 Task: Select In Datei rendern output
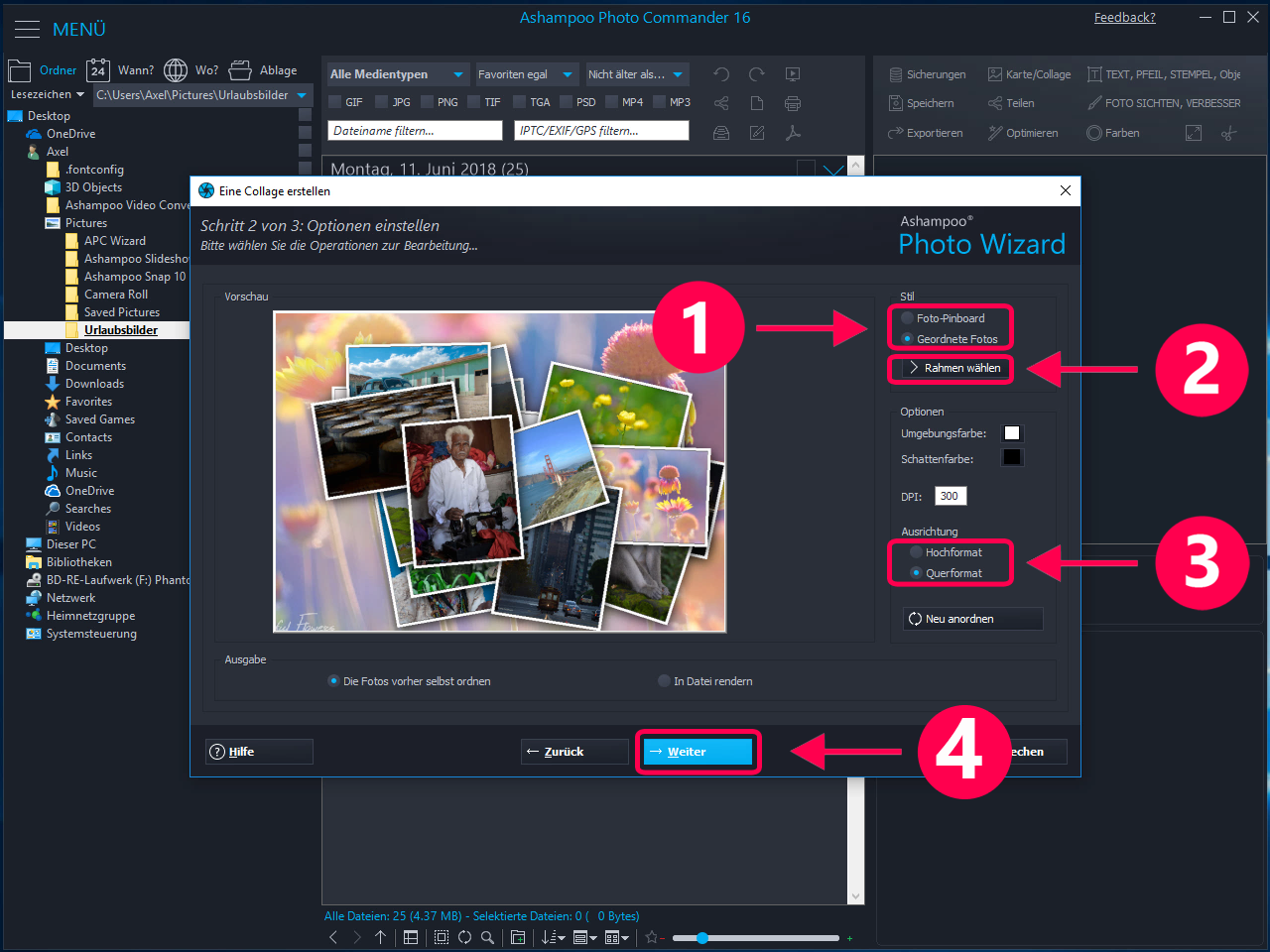705,681
